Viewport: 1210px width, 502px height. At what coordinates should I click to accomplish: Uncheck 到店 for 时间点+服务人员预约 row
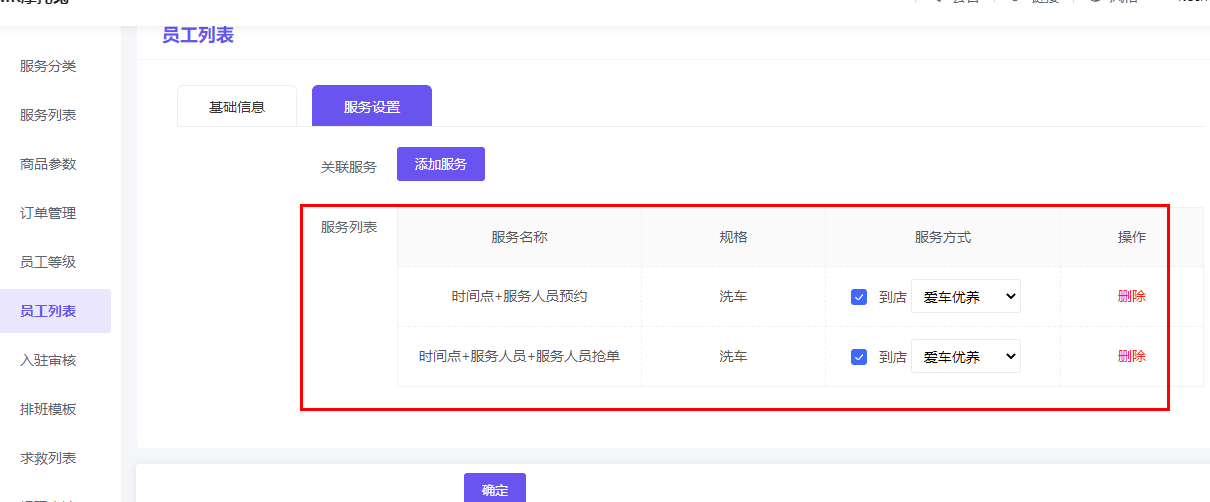click(x=859, y=297)
